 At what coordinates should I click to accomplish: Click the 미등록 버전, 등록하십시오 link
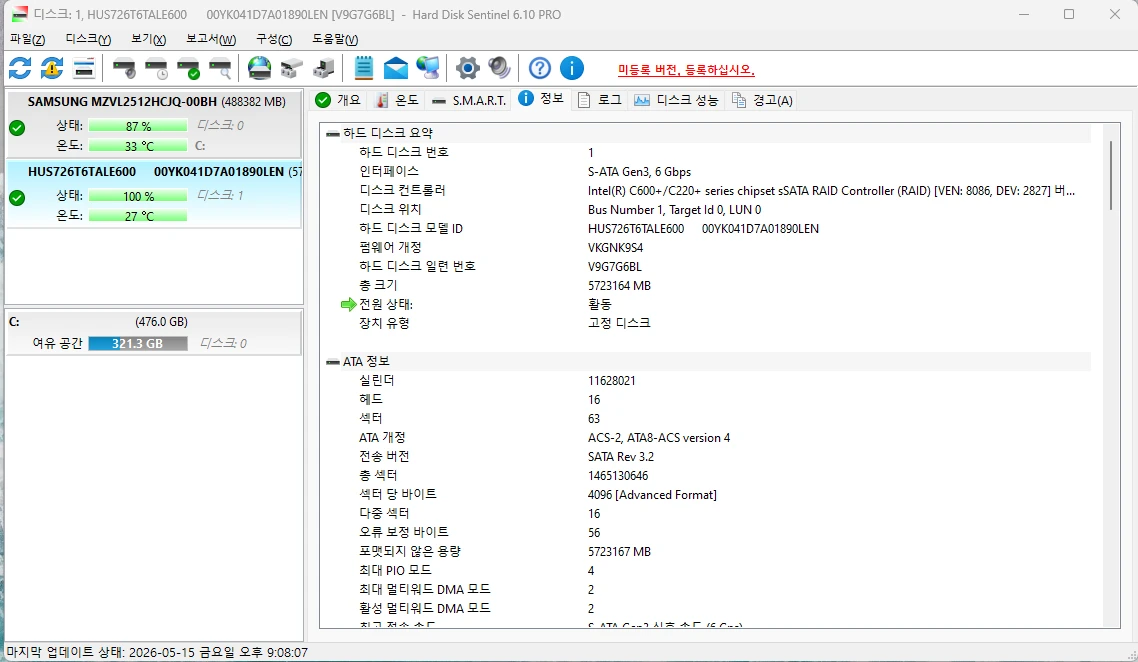tap(686, 70)
